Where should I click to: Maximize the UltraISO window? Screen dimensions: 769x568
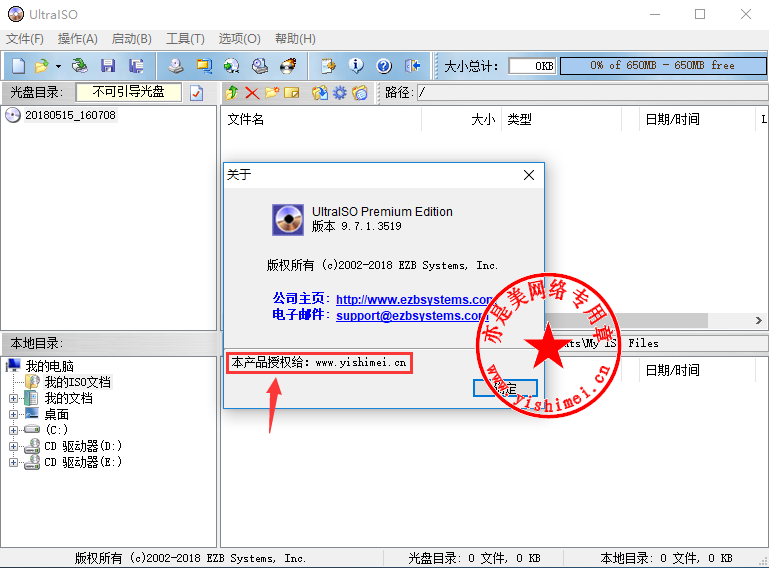[700, 14]
